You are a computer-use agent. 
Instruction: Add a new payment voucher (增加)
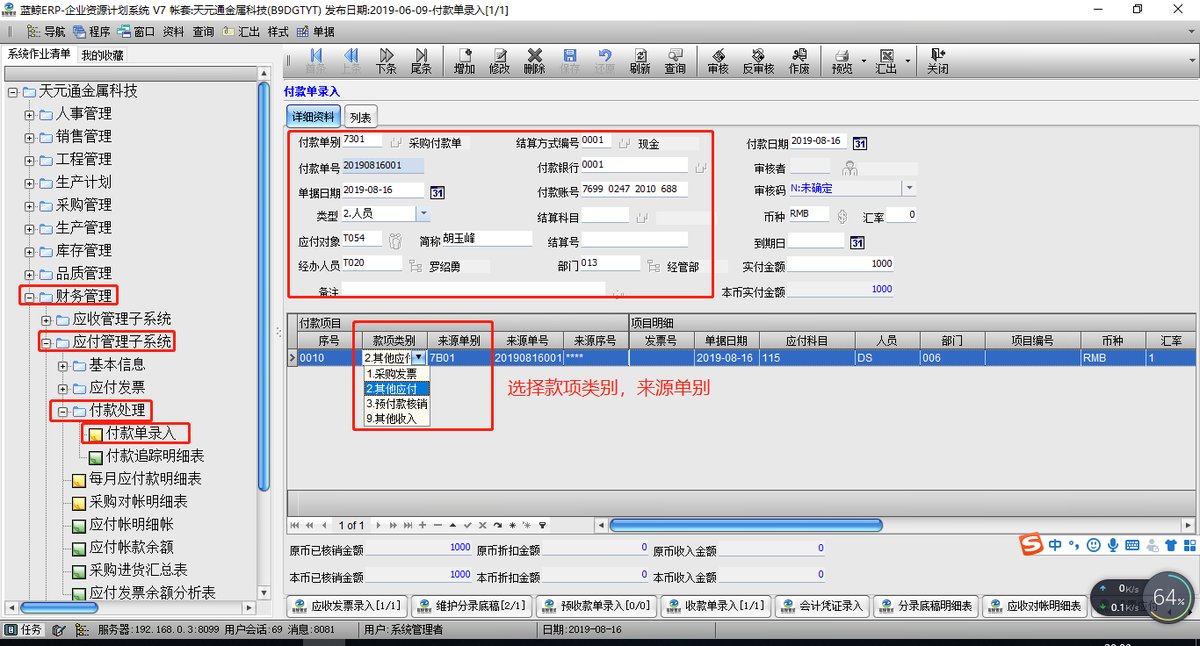[x=464, y=61]
